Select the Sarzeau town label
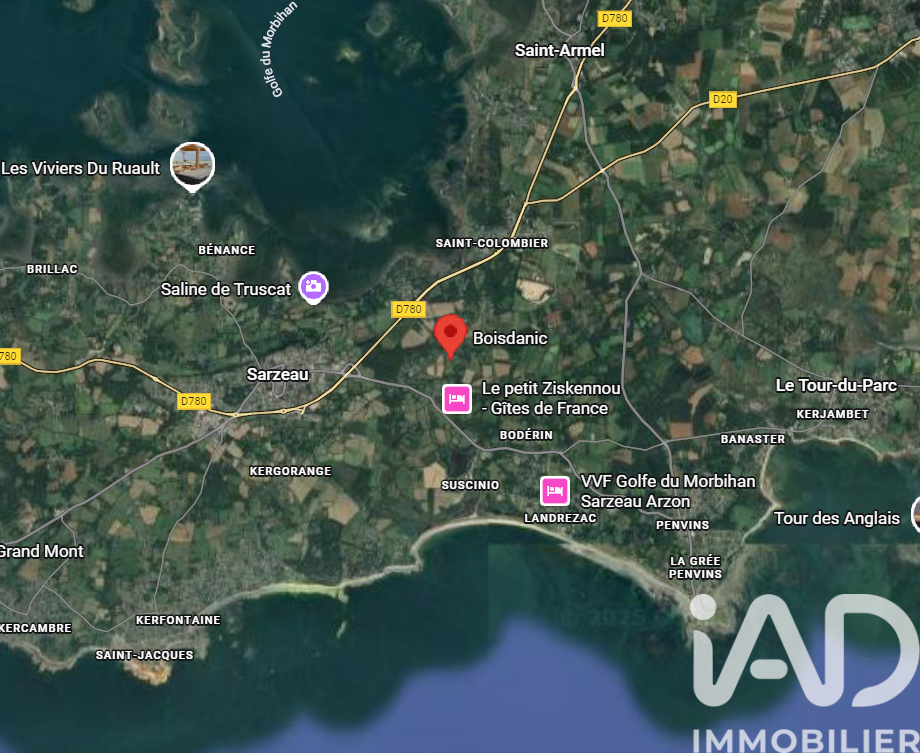Viewport: 920px width, 753px height. (x=277, y=374)
